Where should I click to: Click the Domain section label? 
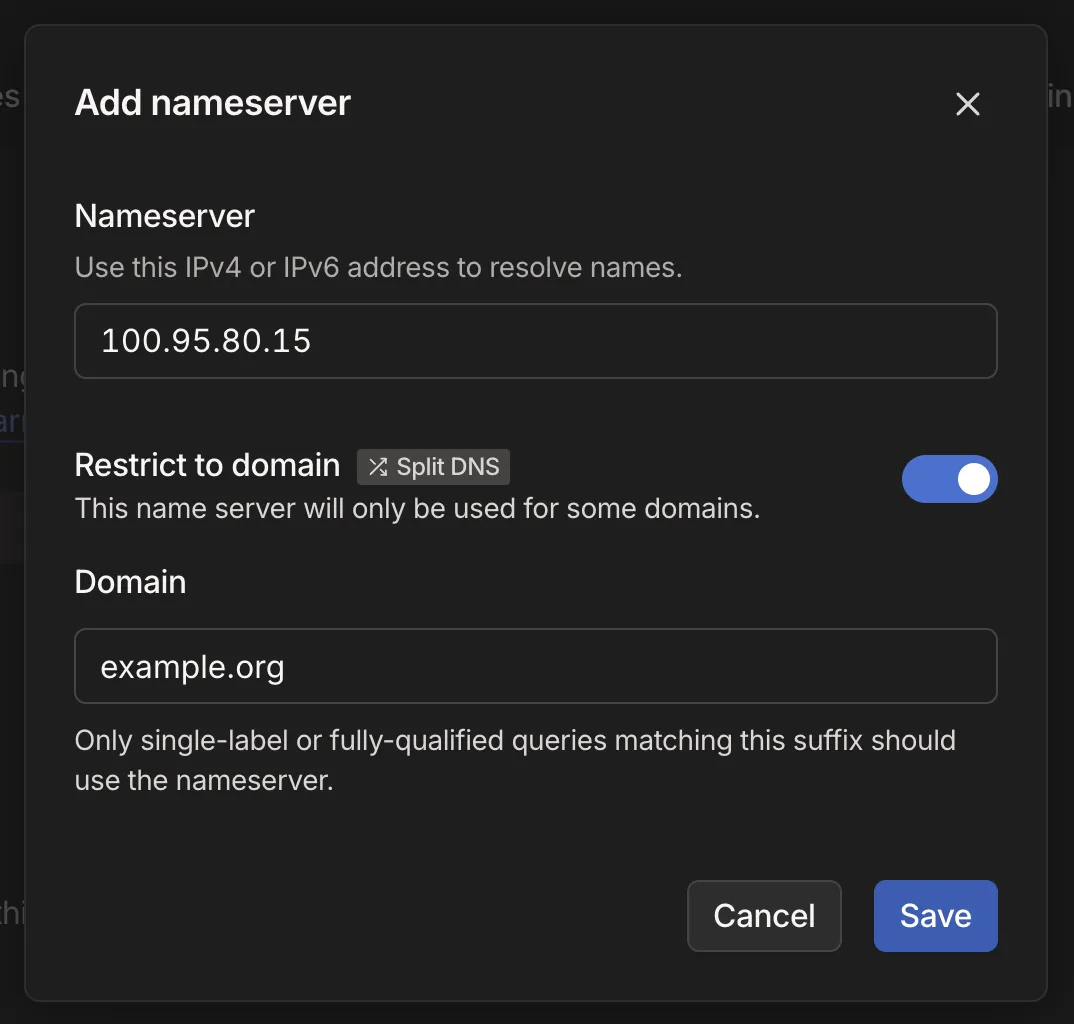(x=130, y=582)
